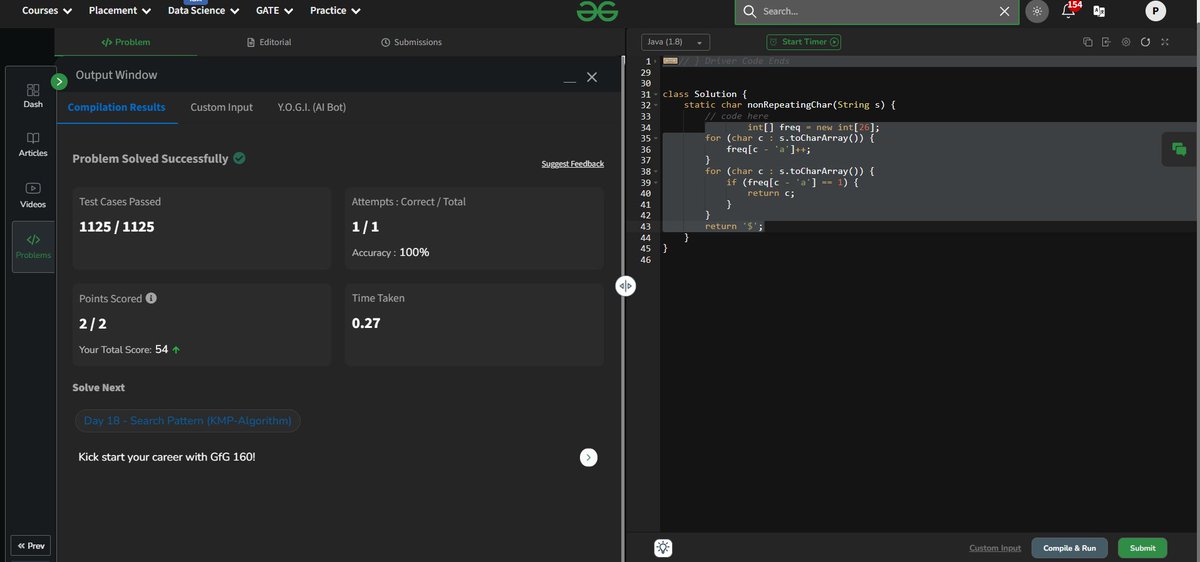Select the Custom Input tab
This screenshot has width=1200, height=562.
(222, 107)
